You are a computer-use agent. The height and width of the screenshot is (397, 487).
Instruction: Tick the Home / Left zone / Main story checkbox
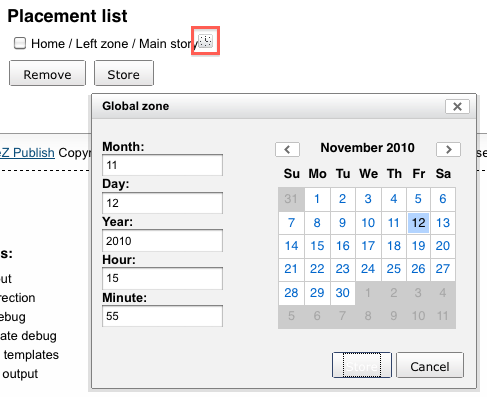click(20, 43)
